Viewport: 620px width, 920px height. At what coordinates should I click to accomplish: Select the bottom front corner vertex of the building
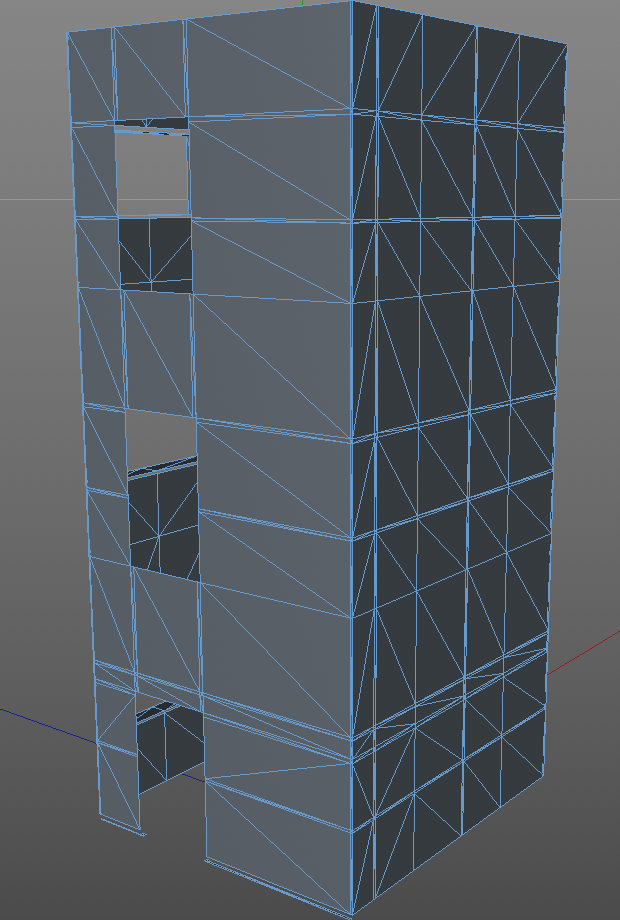coord(352,914)
